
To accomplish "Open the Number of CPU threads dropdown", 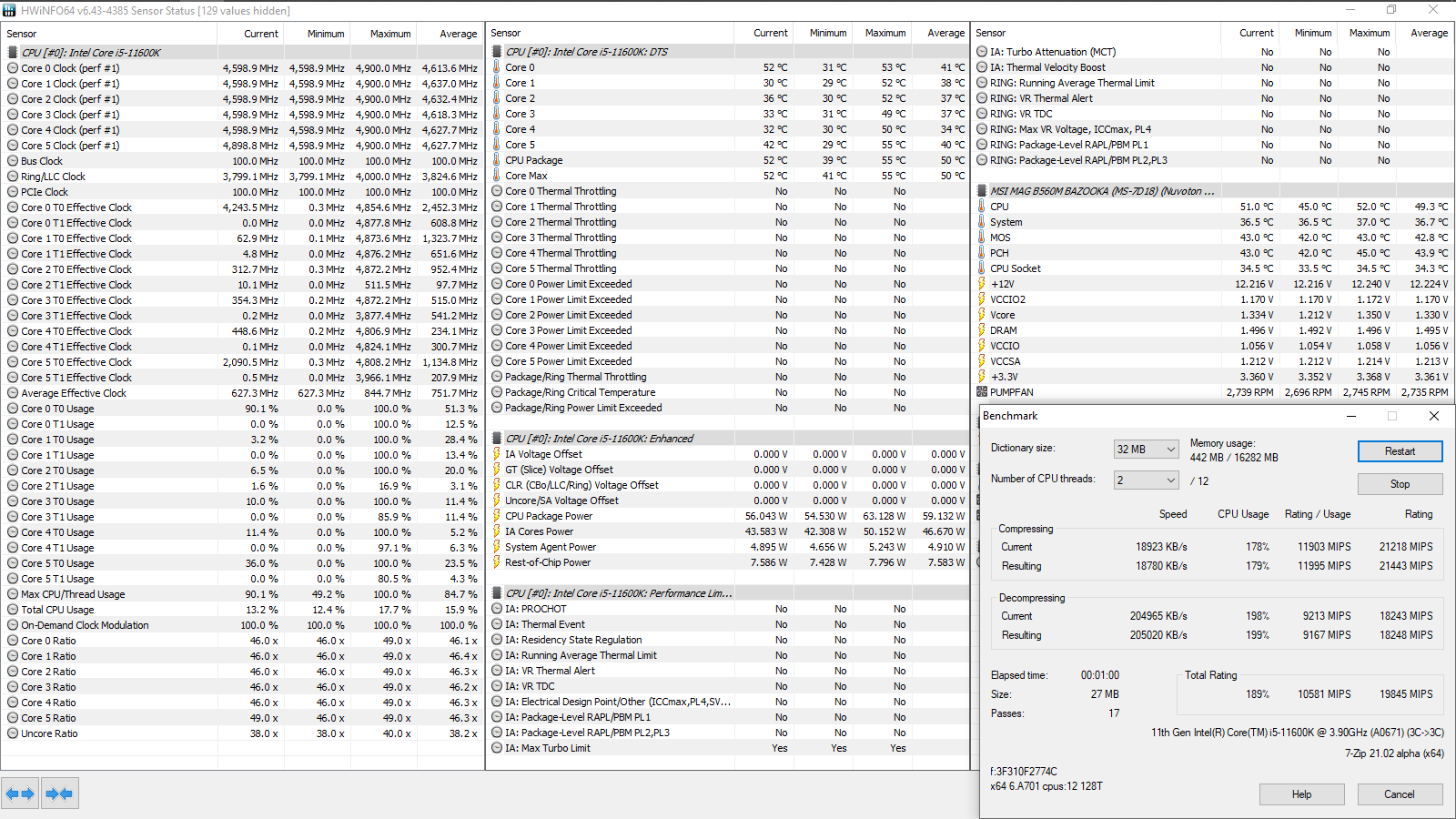I will [1147, 480].
